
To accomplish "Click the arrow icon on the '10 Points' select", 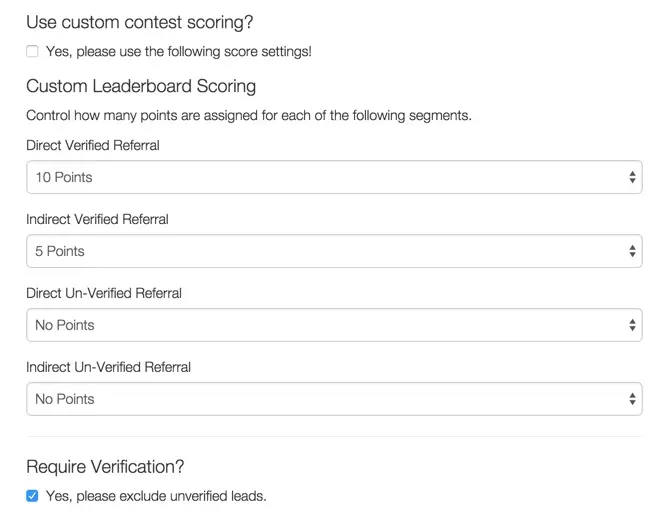I will [633, 177].
